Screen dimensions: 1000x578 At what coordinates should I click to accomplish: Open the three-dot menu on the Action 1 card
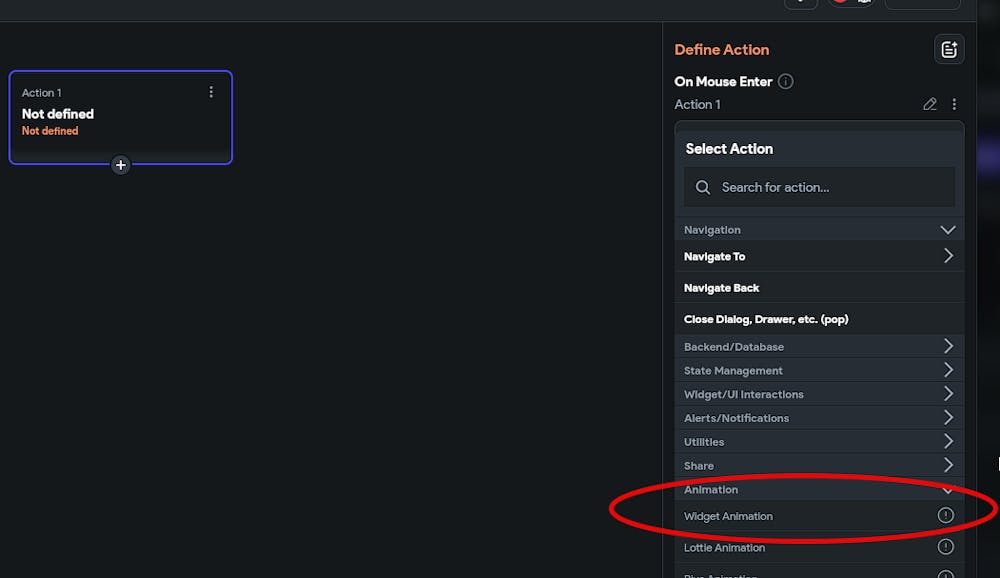[x=211, y=91]
